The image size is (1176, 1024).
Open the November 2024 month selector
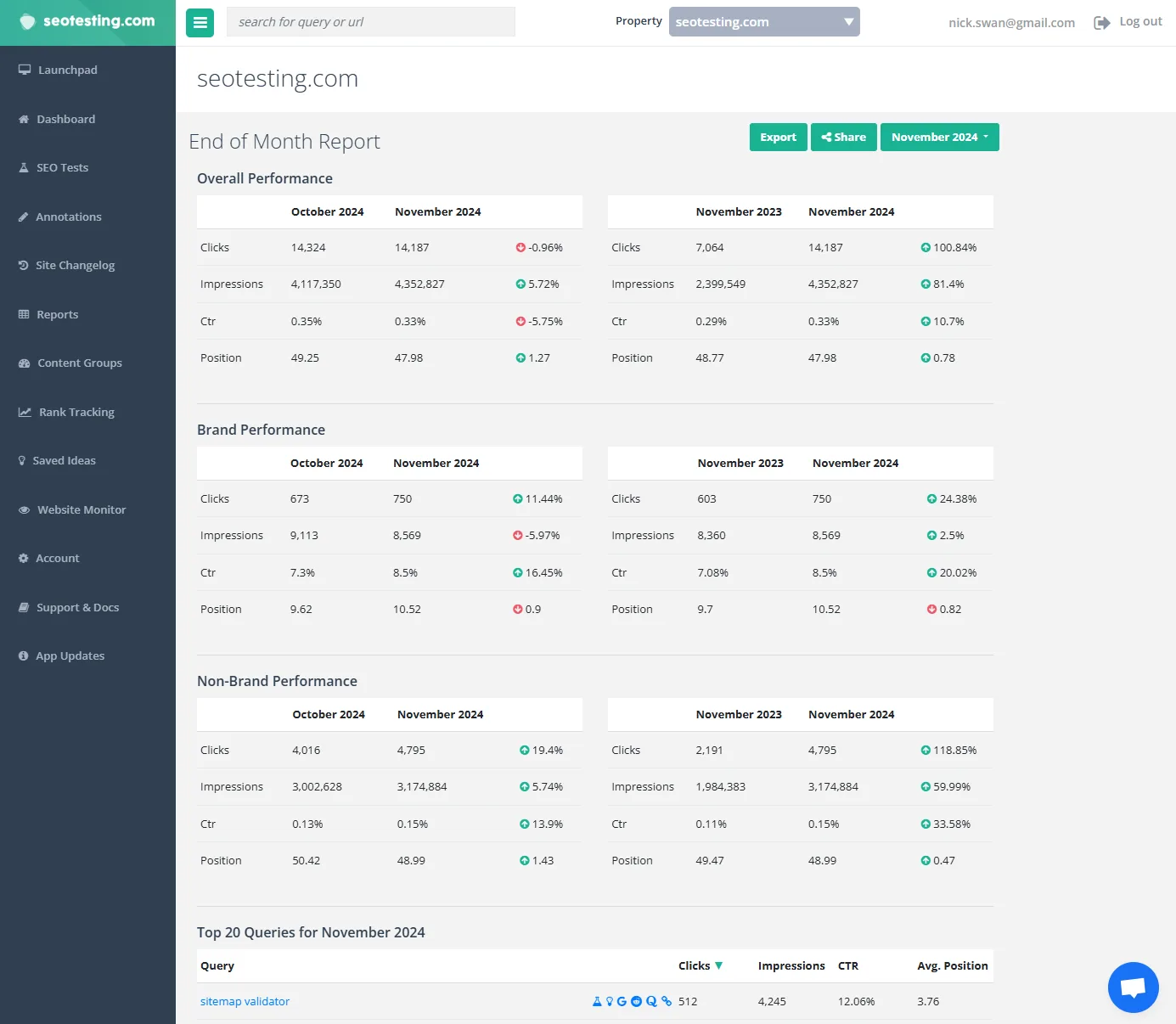939,137
